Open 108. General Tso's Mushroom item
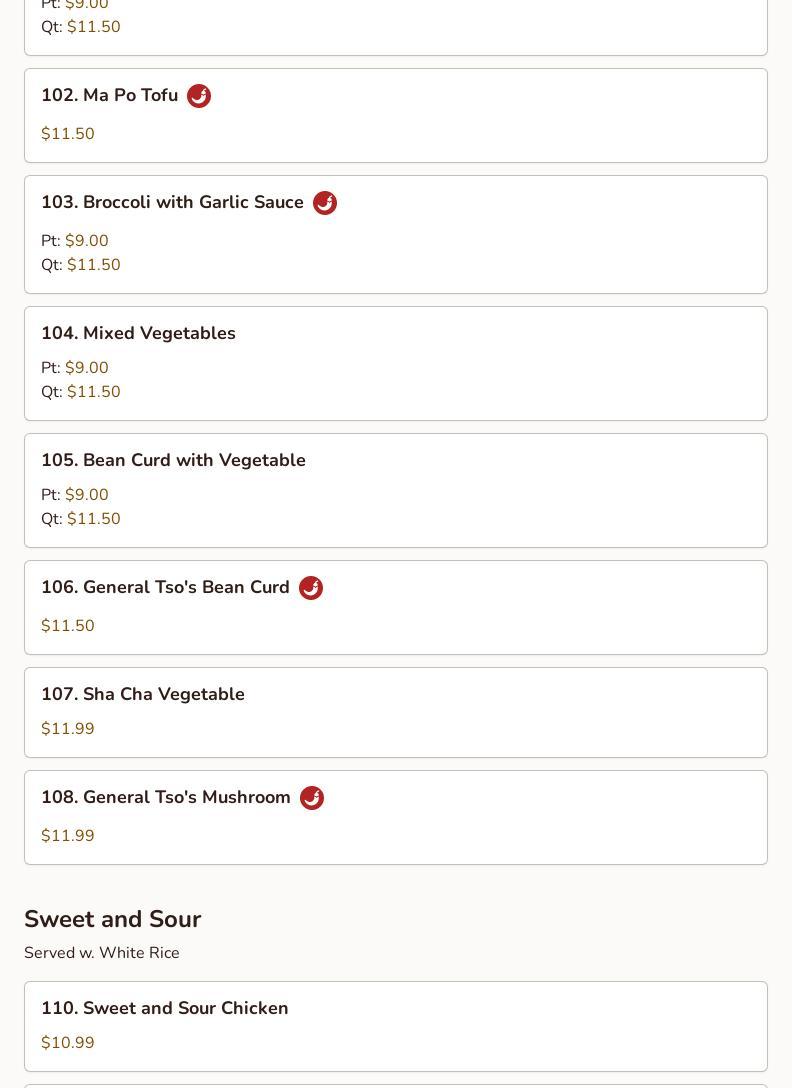 (166, 798)
